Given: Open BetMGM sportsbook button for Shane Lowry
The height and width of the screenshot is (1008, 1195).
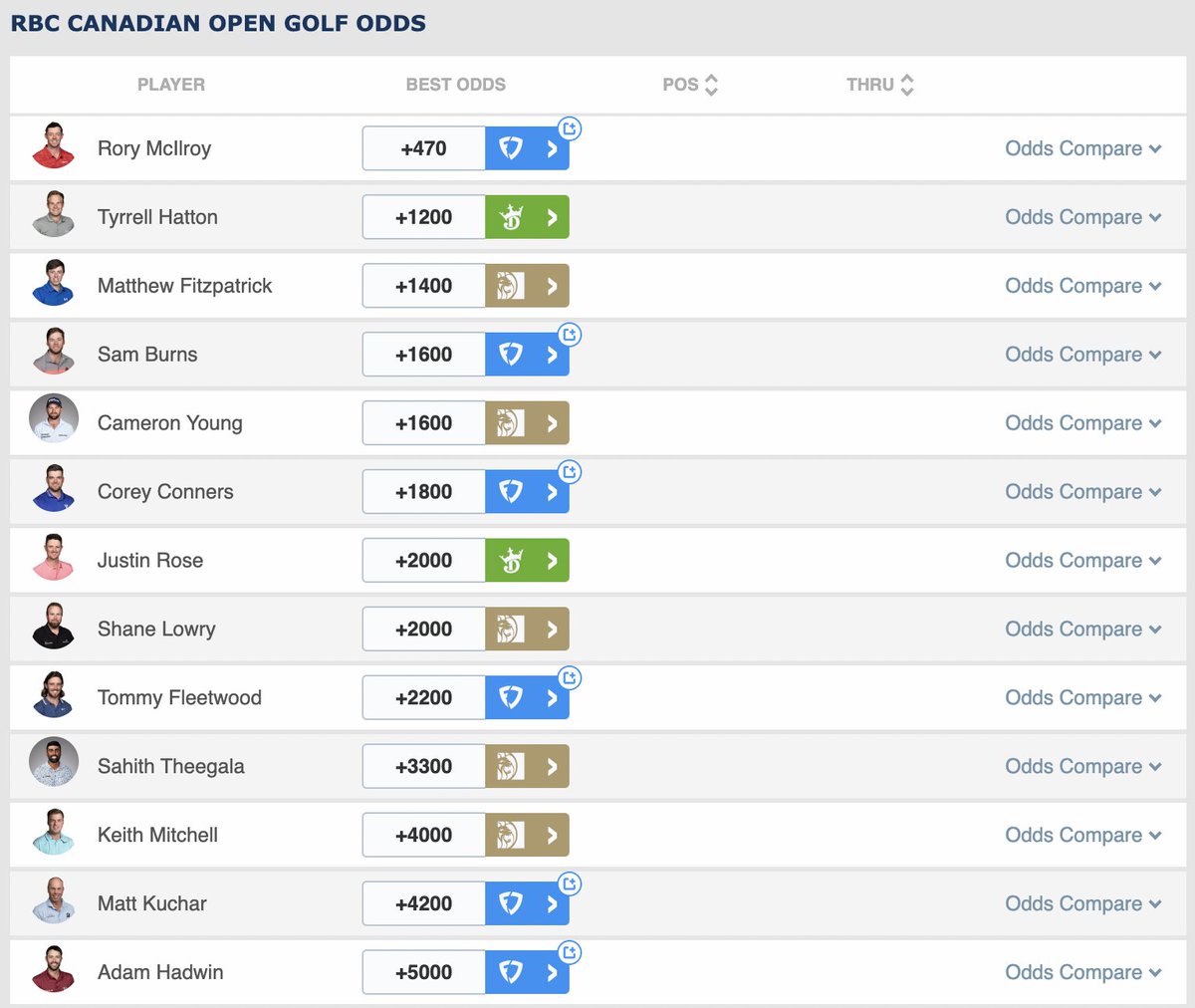Looking at the screenshot, I should pyautogui.click(x=527, y=630).
